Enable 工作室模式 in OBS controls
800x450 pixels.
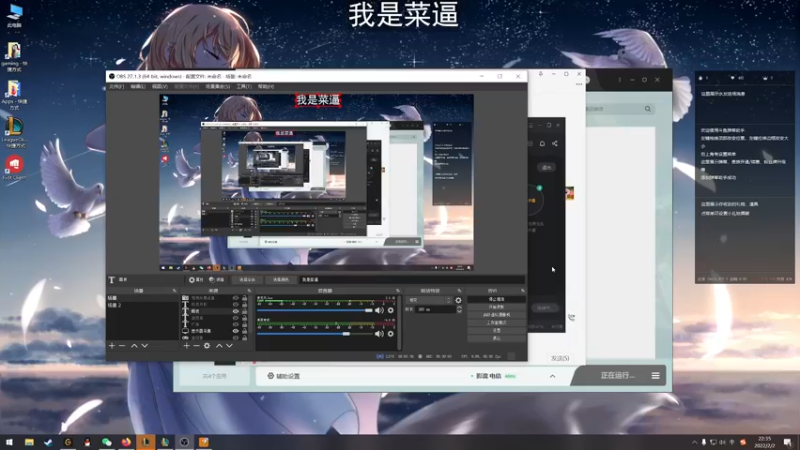(496, 323)
